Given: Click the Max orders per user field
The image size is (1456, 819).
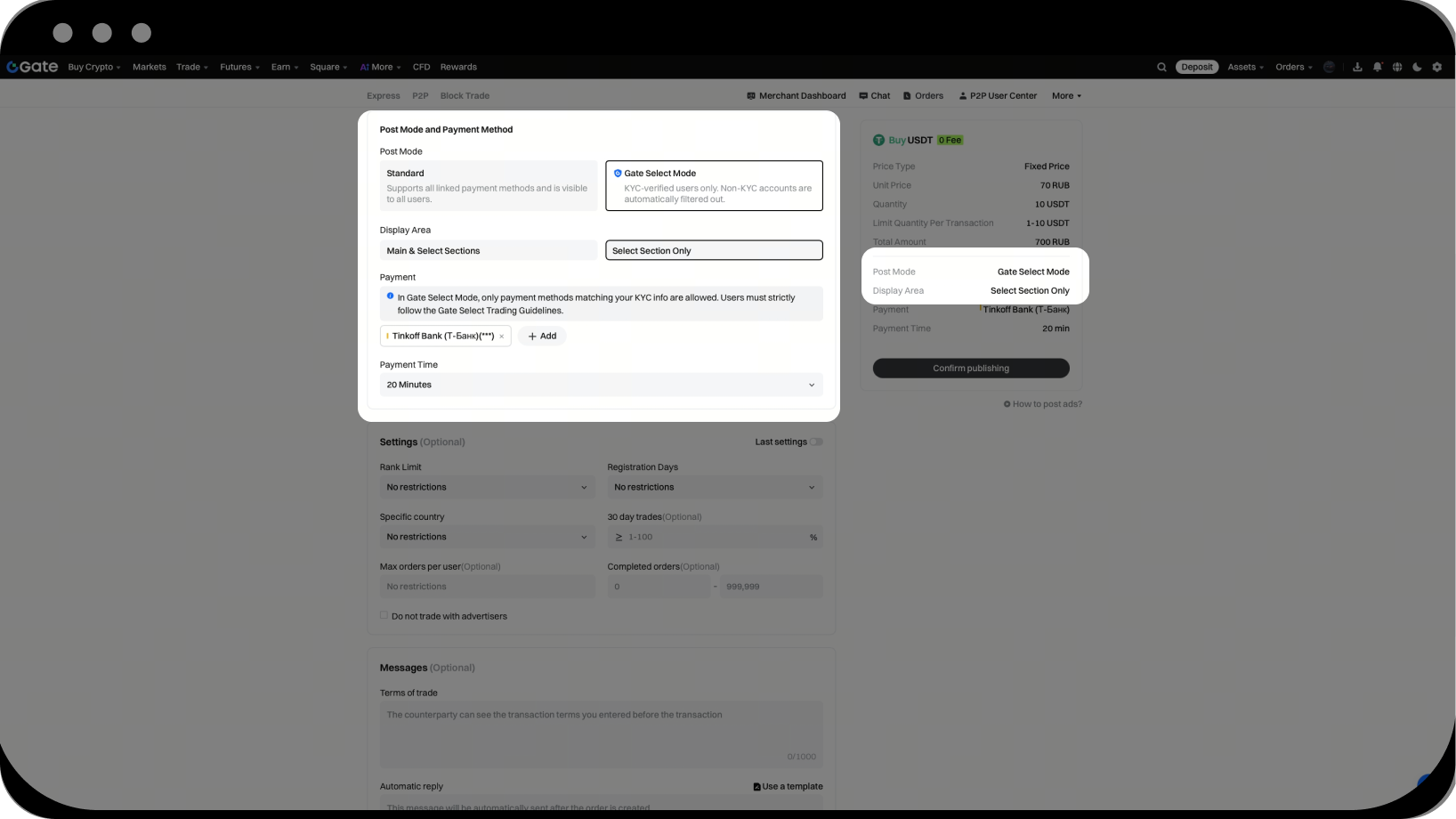Looking at the screenshot, I should [x=488, y=587].
